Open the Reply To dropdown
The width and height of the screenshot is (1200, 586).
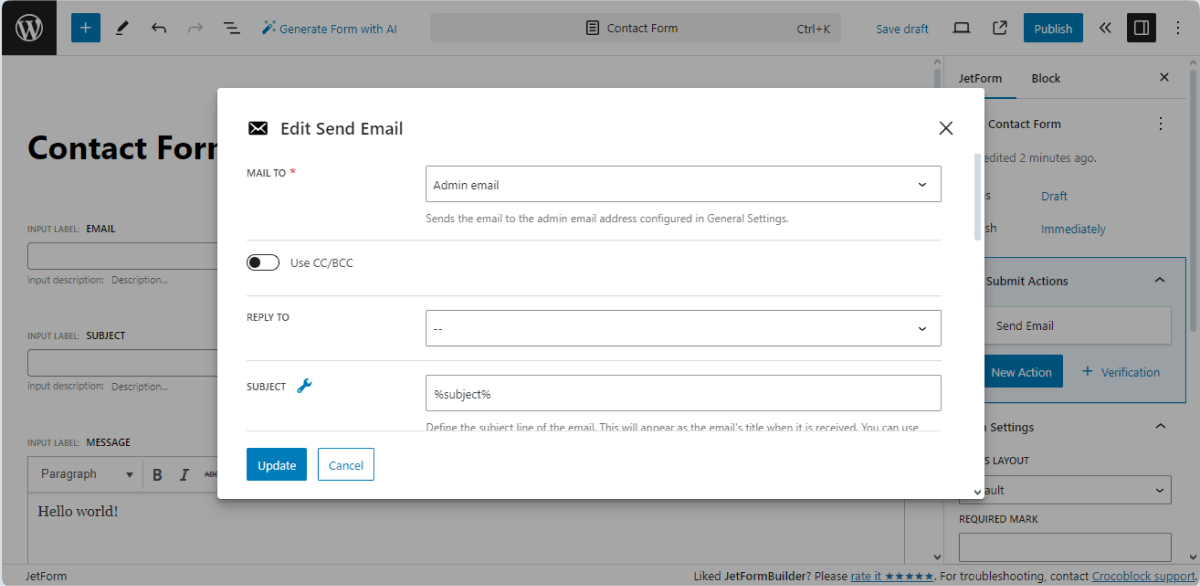[683, 328]
